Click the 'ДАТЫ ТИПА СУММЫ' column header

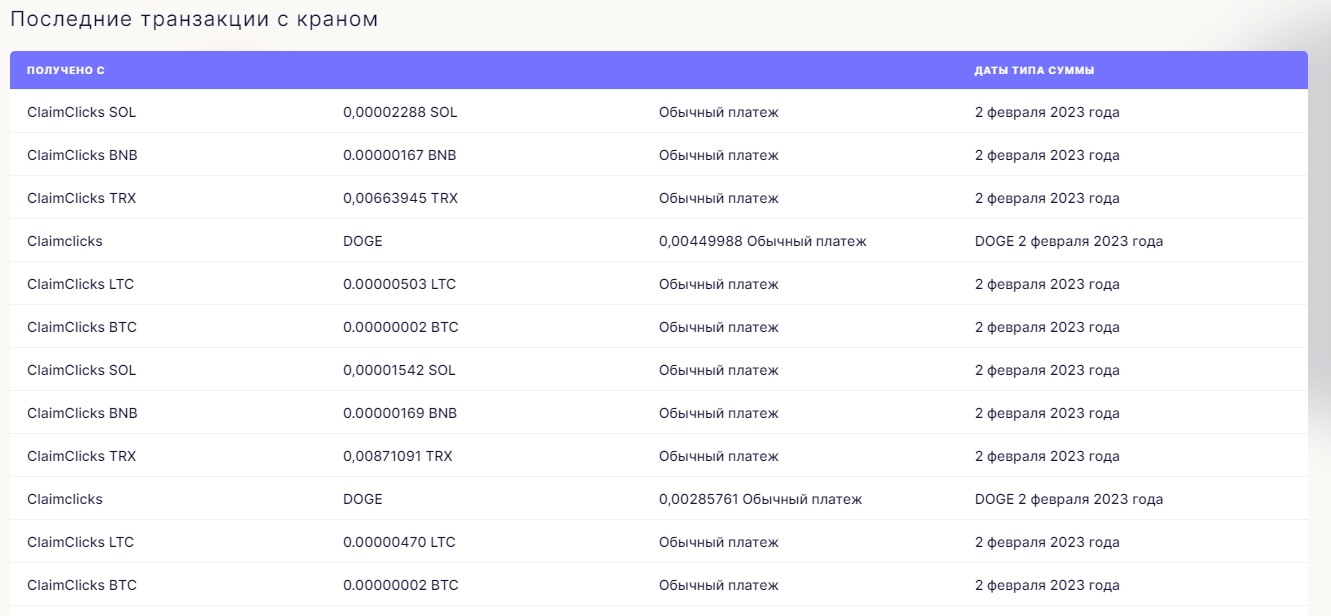coord(1034,71)
